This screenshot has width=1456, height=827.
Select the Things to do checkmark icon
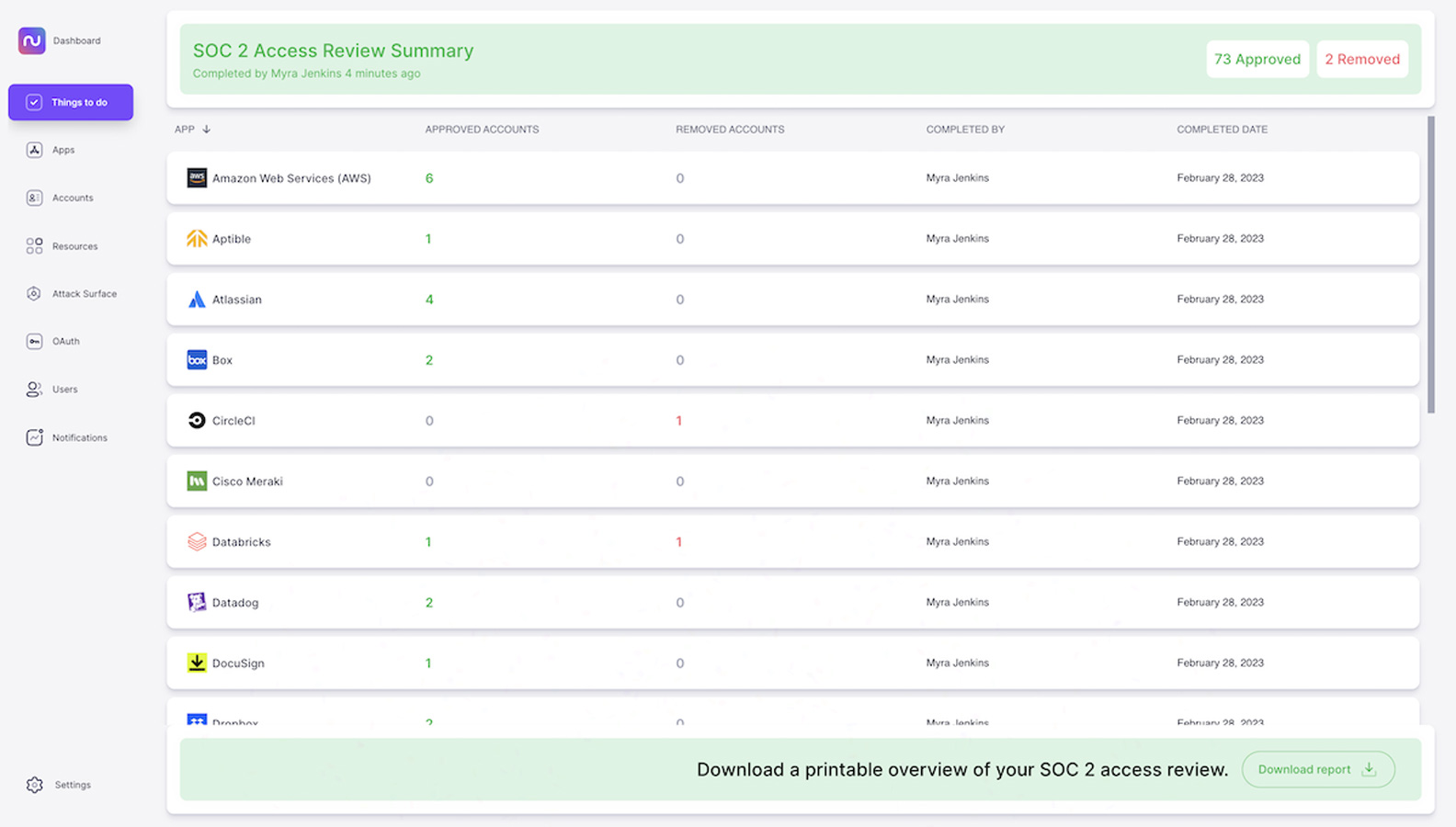point(34,102)
